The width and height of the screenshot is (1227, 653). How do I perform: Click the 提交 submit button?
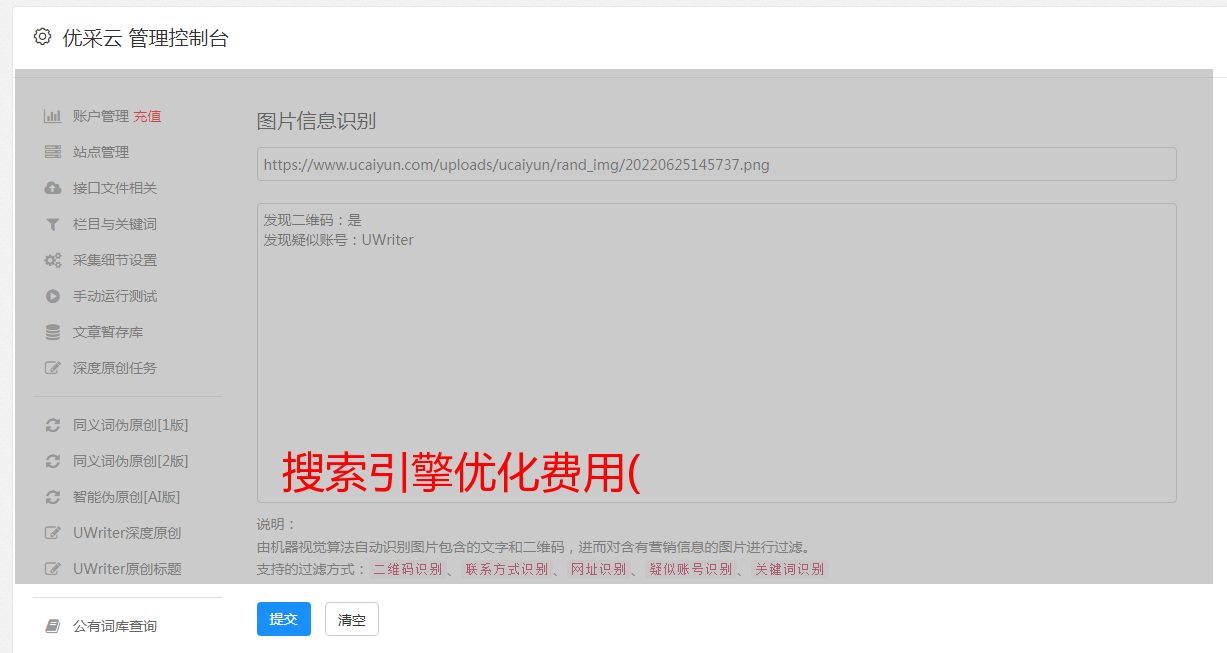pyautogui.click(x=284, y=619)
